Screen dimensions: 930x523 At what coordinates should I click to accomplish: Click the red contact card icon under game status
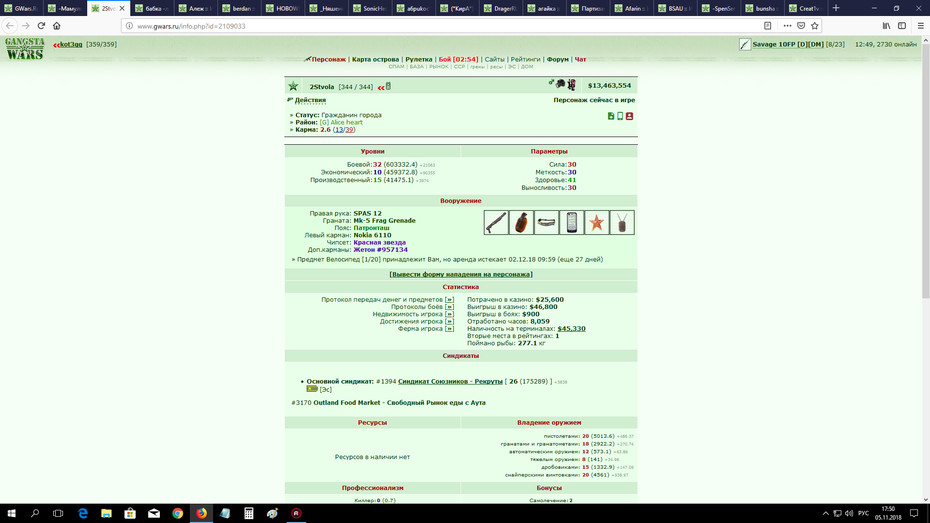tap(629, 116)
